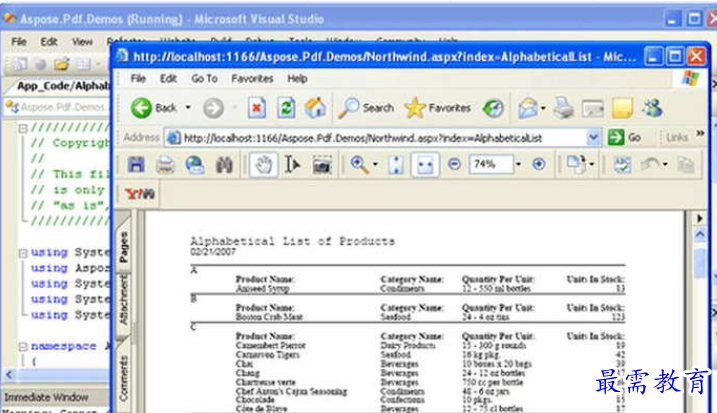717x413 pixels.
Task: Select the Hand tool
Action: [x=263, y=165]
